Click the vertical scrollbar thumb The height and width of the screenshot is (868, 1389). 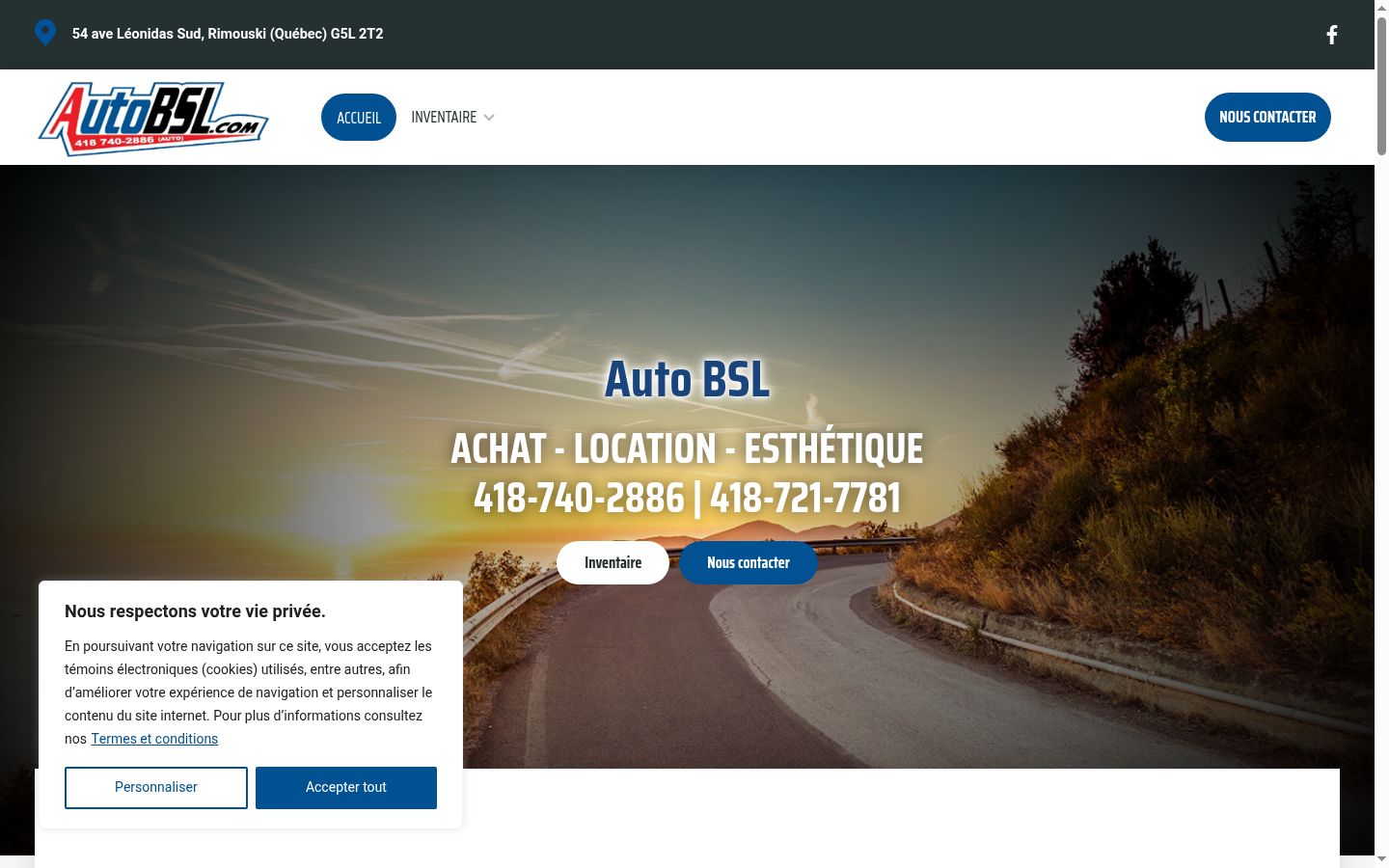click(1381, 85)
